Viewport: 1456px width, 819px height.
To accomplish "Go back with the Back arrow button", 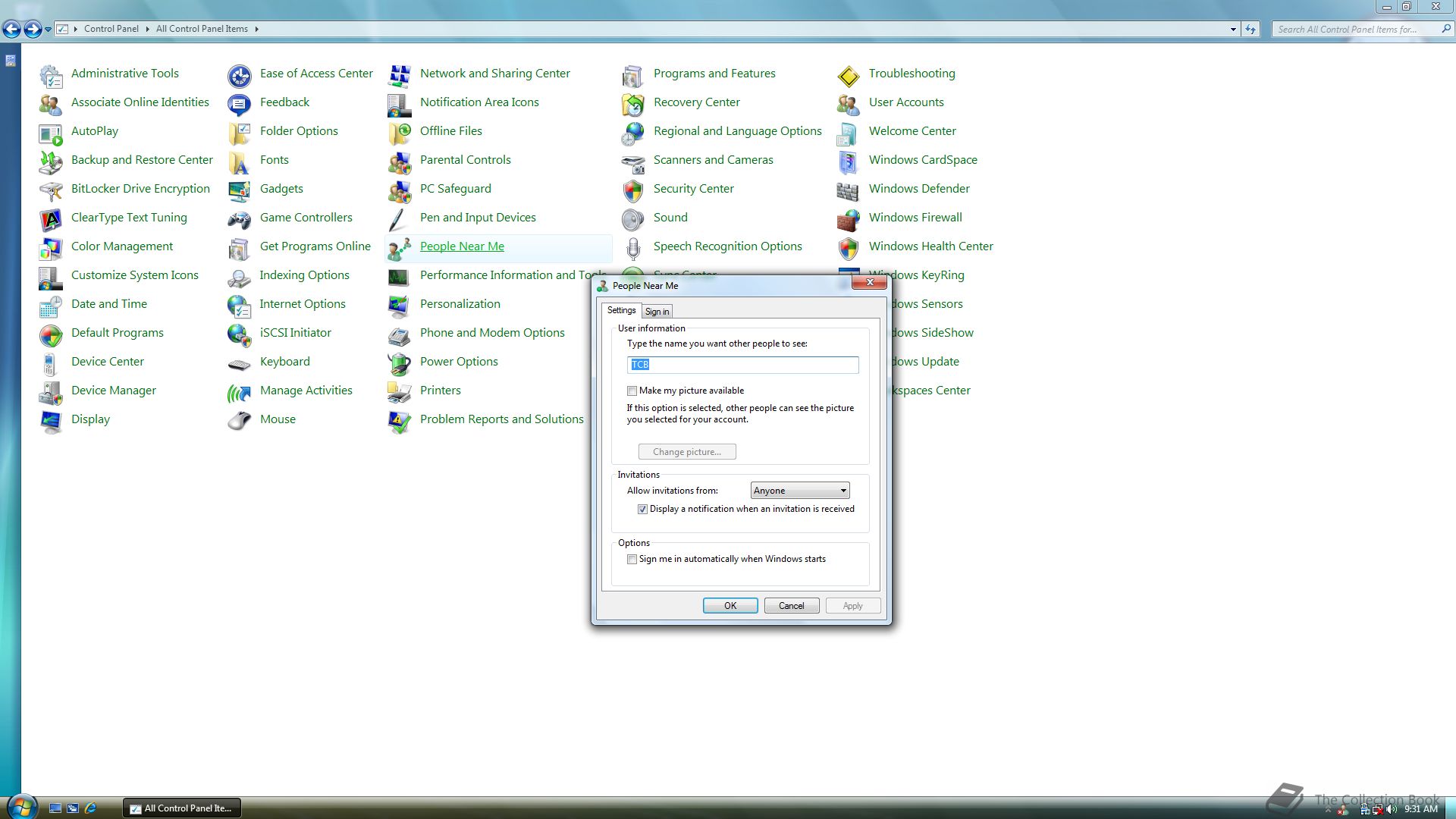I will pyautogui.click(x=11, y=30).
